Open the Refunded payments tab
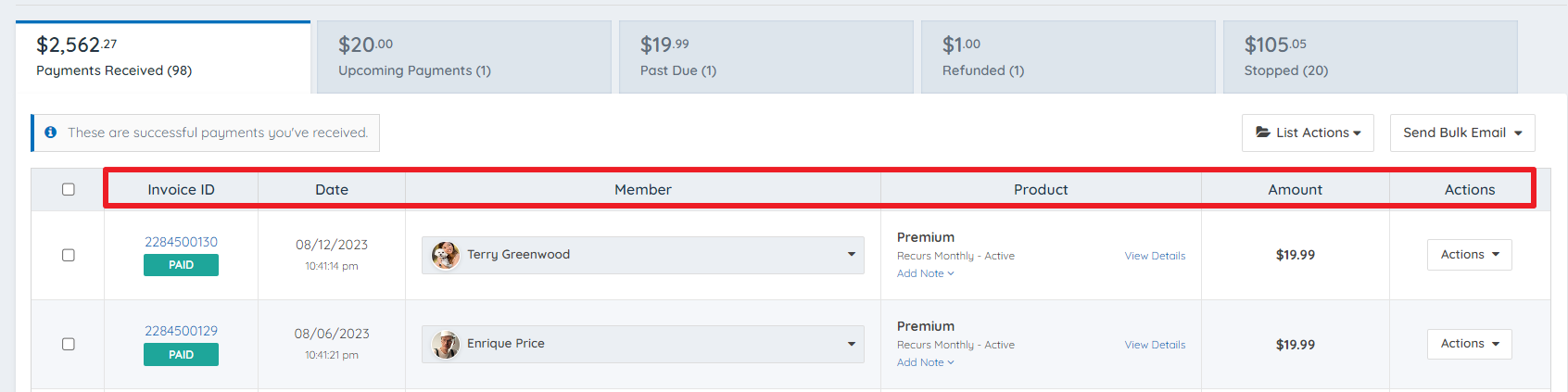The width and height of the screenshot is (1568, 392). point(1068,57)
